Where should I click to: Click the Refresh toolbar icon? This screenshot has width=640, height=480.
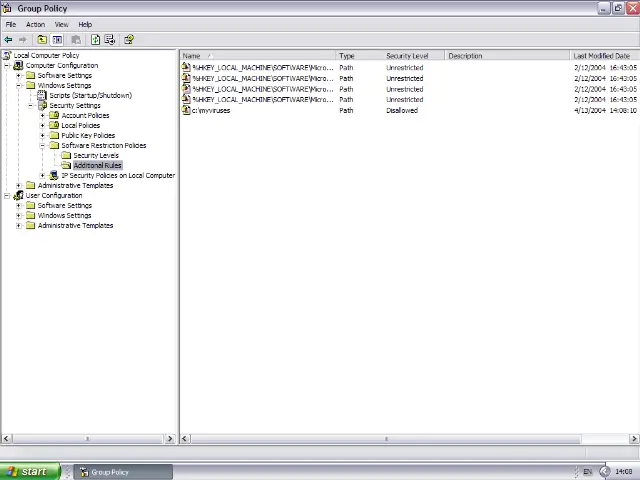(95, 40)
